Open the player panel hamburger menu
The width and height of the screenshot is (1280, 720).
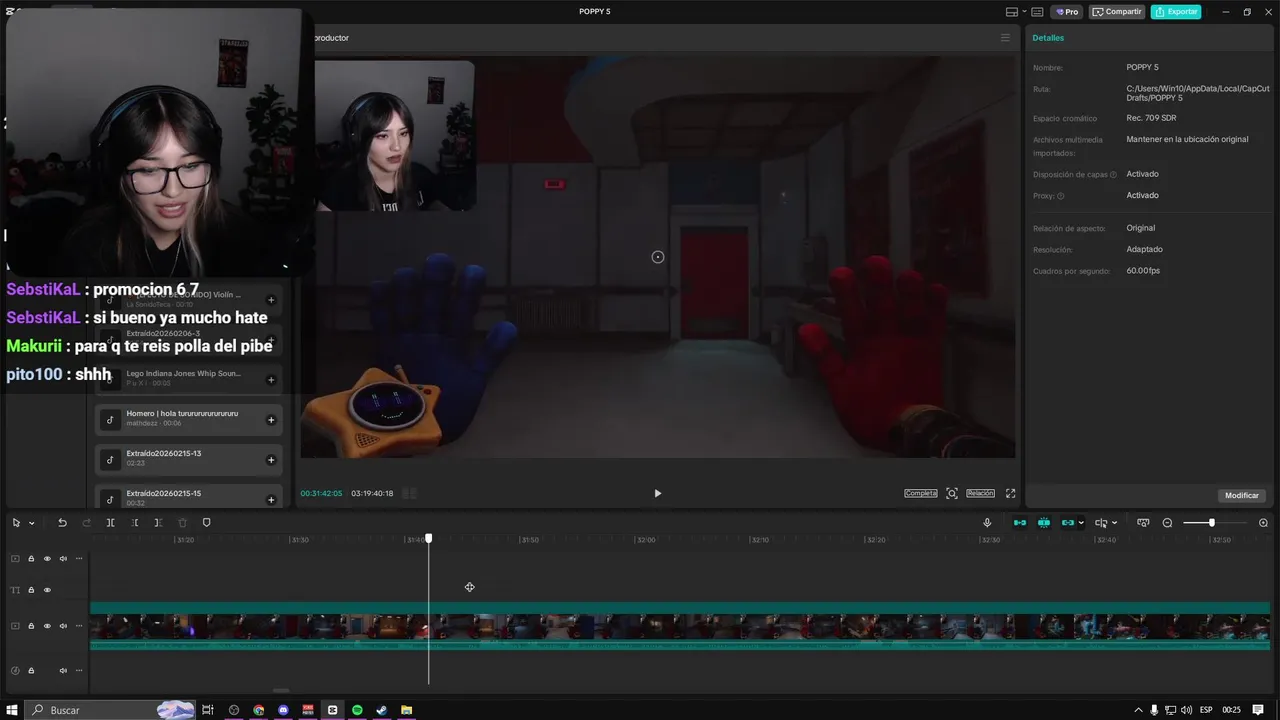1005,38
